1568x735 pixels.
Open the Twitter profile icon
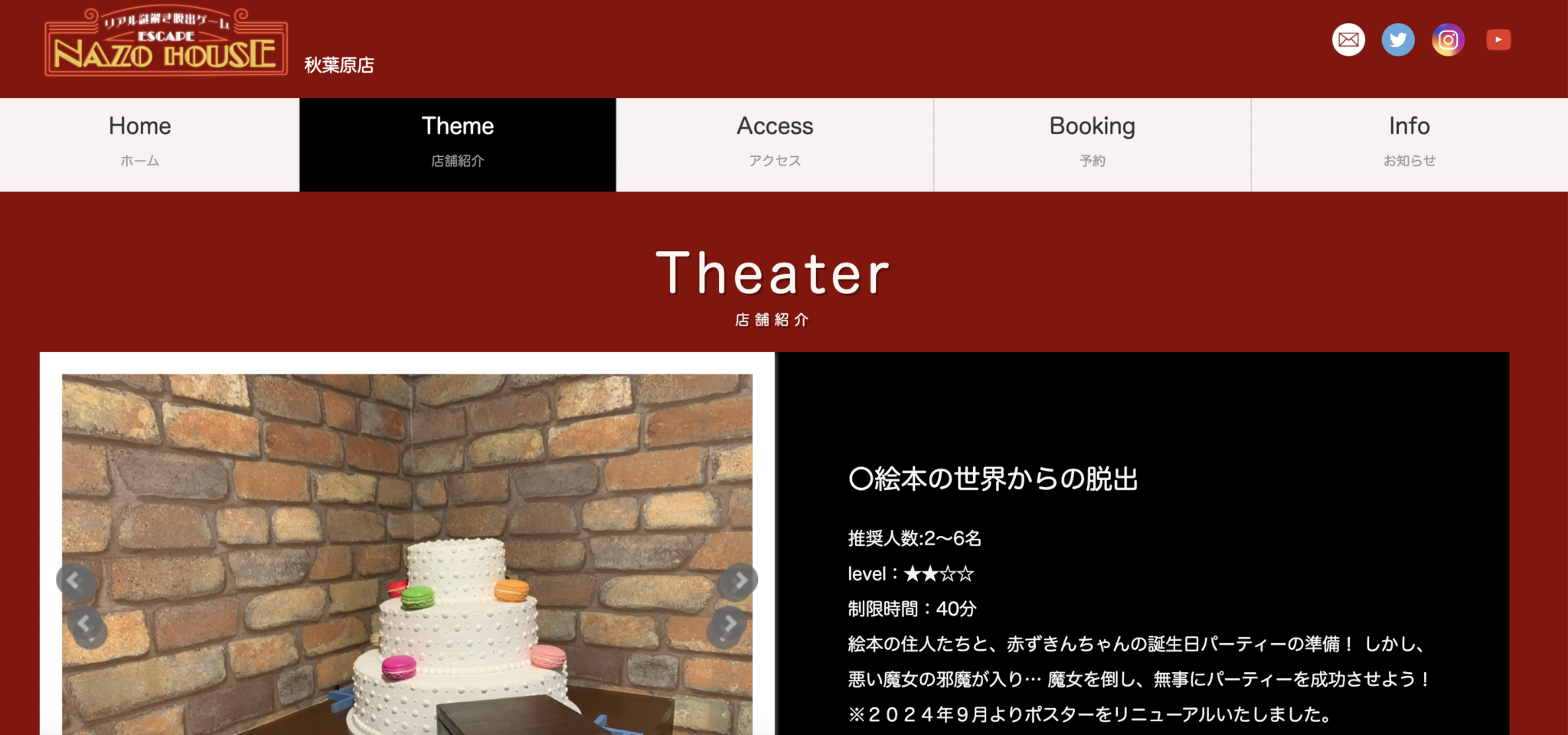[1398, 40]
